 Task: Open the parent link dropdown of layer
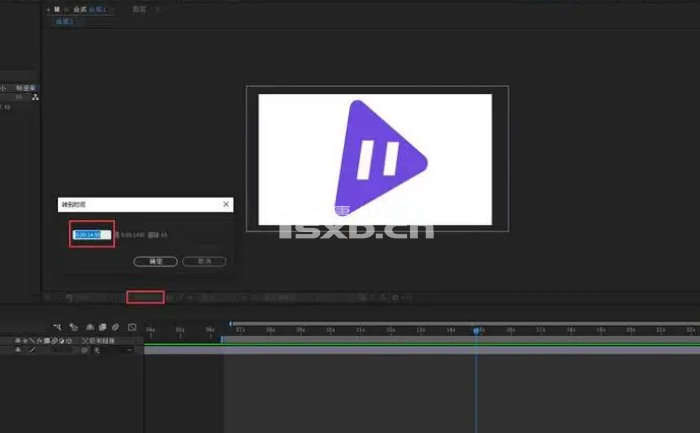(x=113, y=351)
